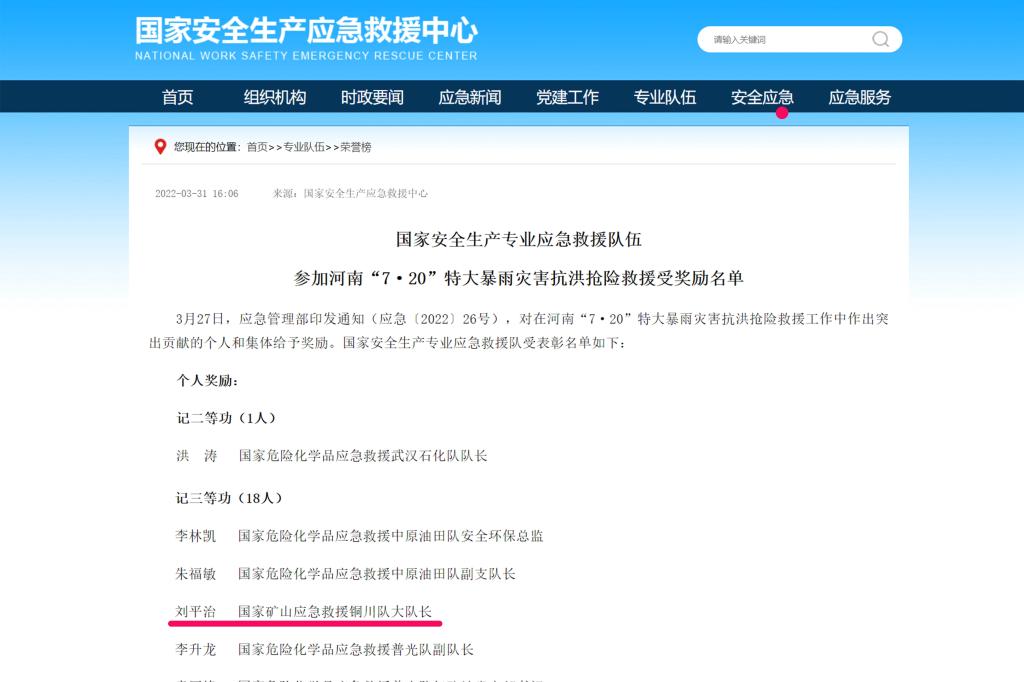Open the 组织机构 navigation menu

click(x=275, y=97)
